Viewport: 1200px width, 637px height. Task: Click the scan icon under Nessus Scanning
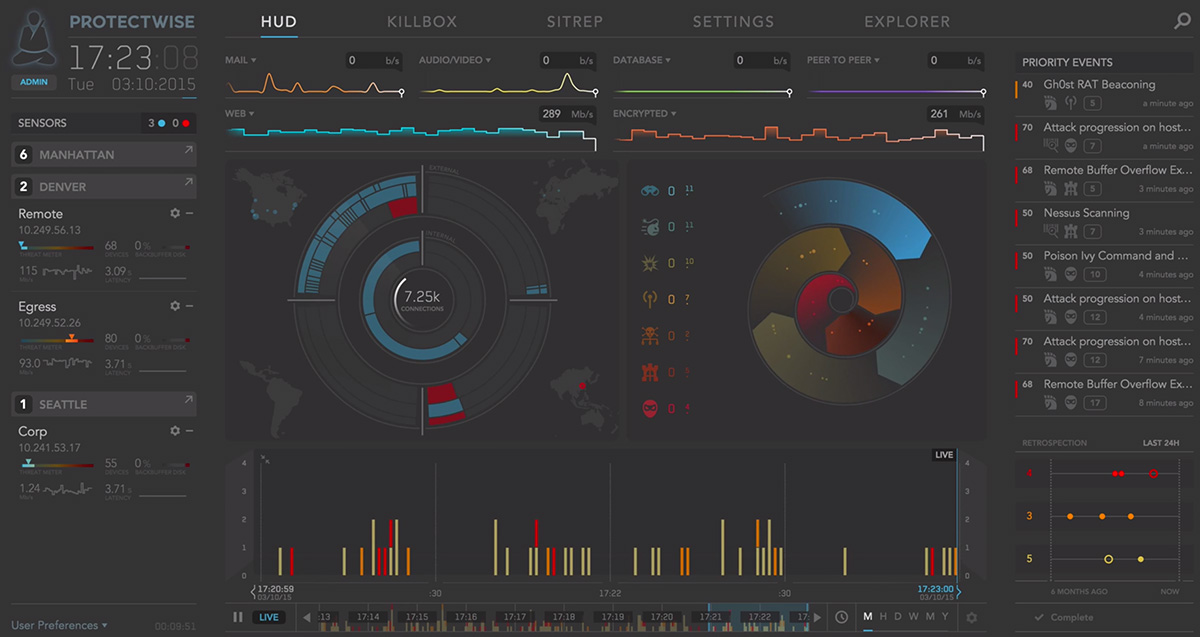pos(1051,231)
